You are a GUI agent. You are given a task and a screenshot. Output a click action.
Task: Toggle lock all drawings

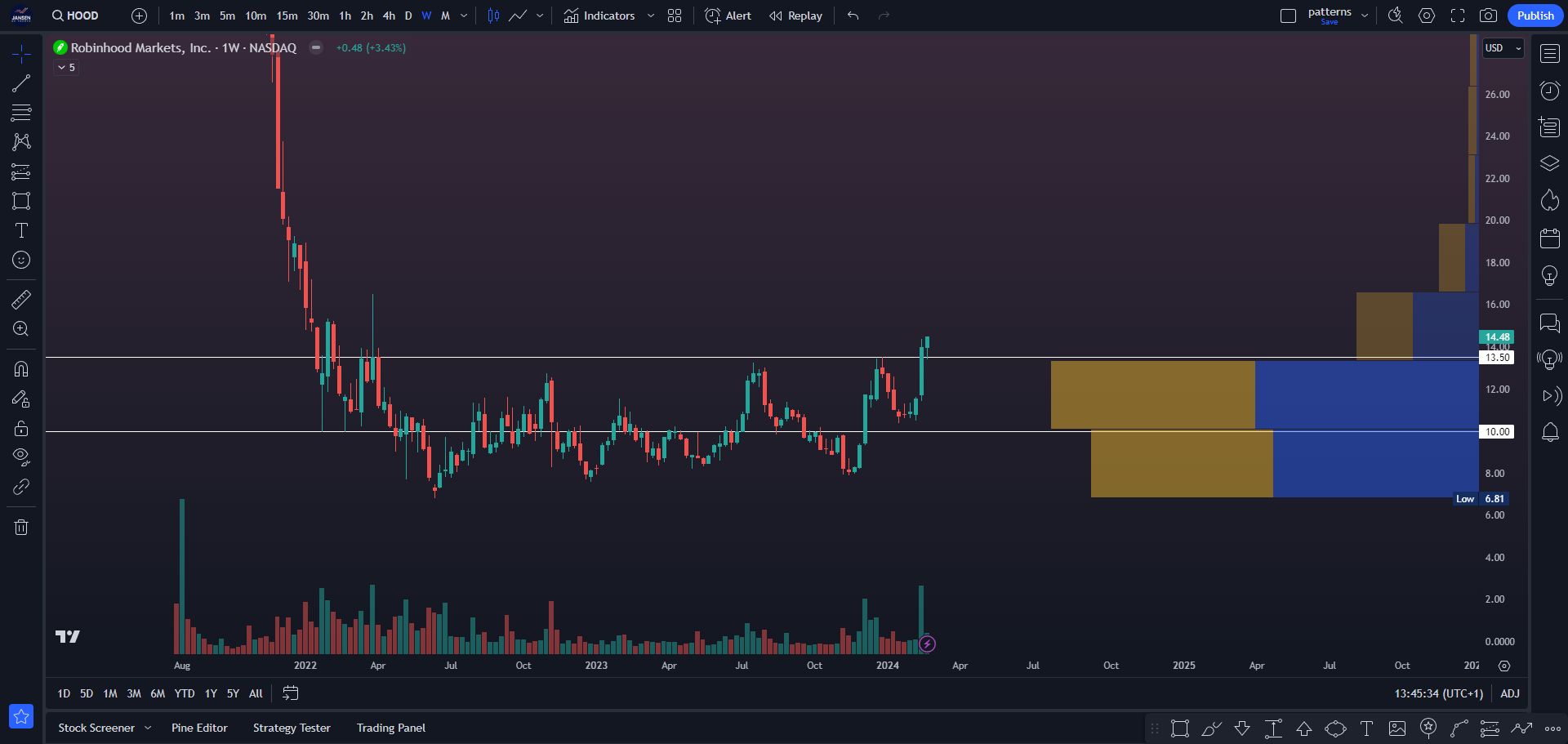21,428
